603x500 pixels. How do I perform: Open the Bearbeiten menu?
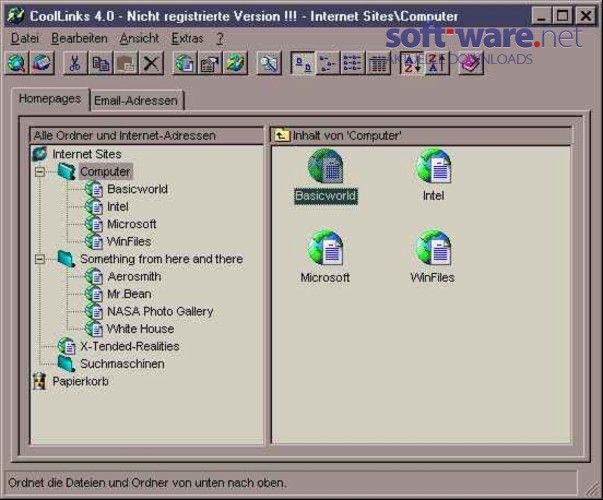click(x=79, y=38)
